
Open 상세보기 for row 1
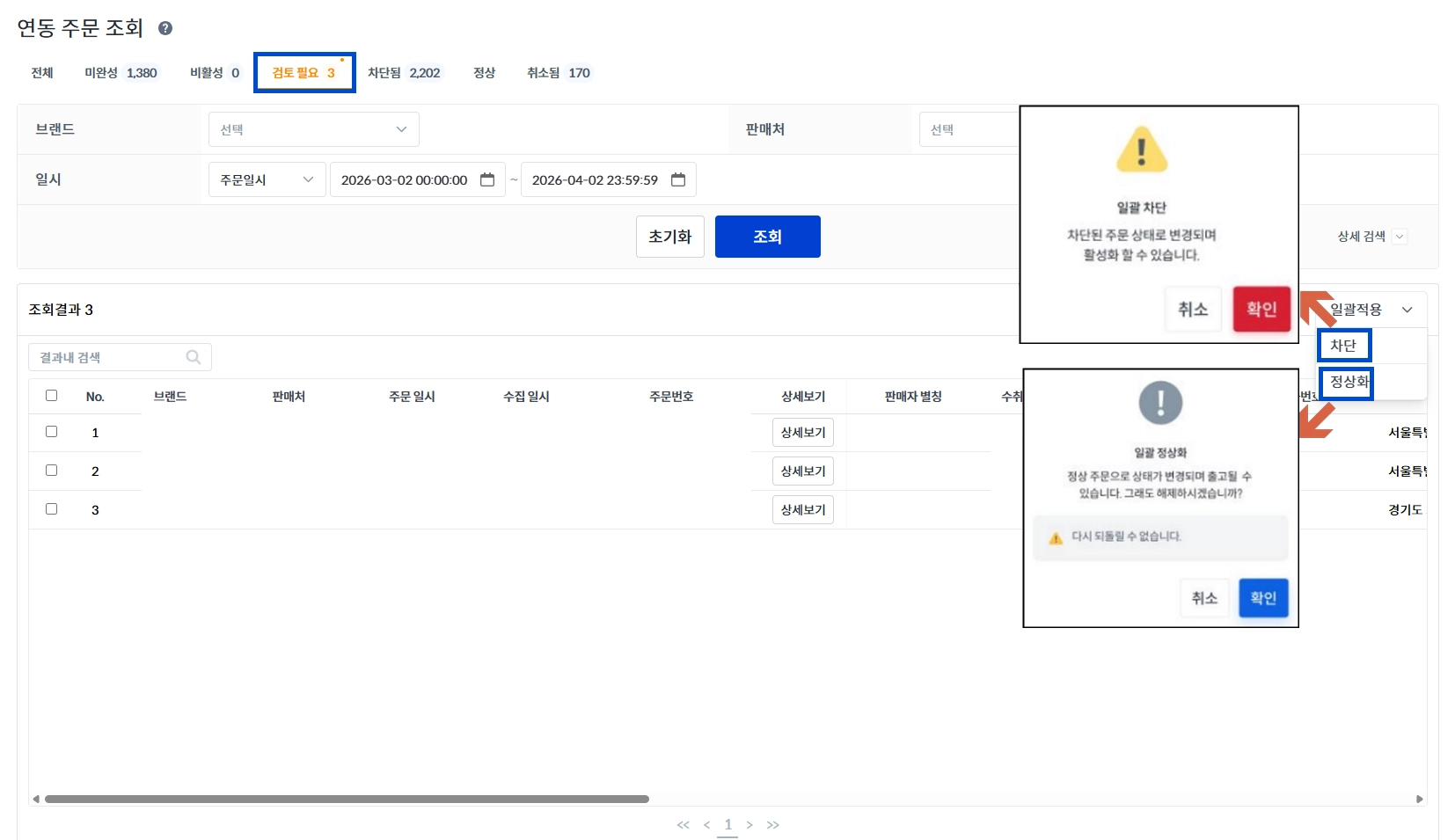click(803, 433)
